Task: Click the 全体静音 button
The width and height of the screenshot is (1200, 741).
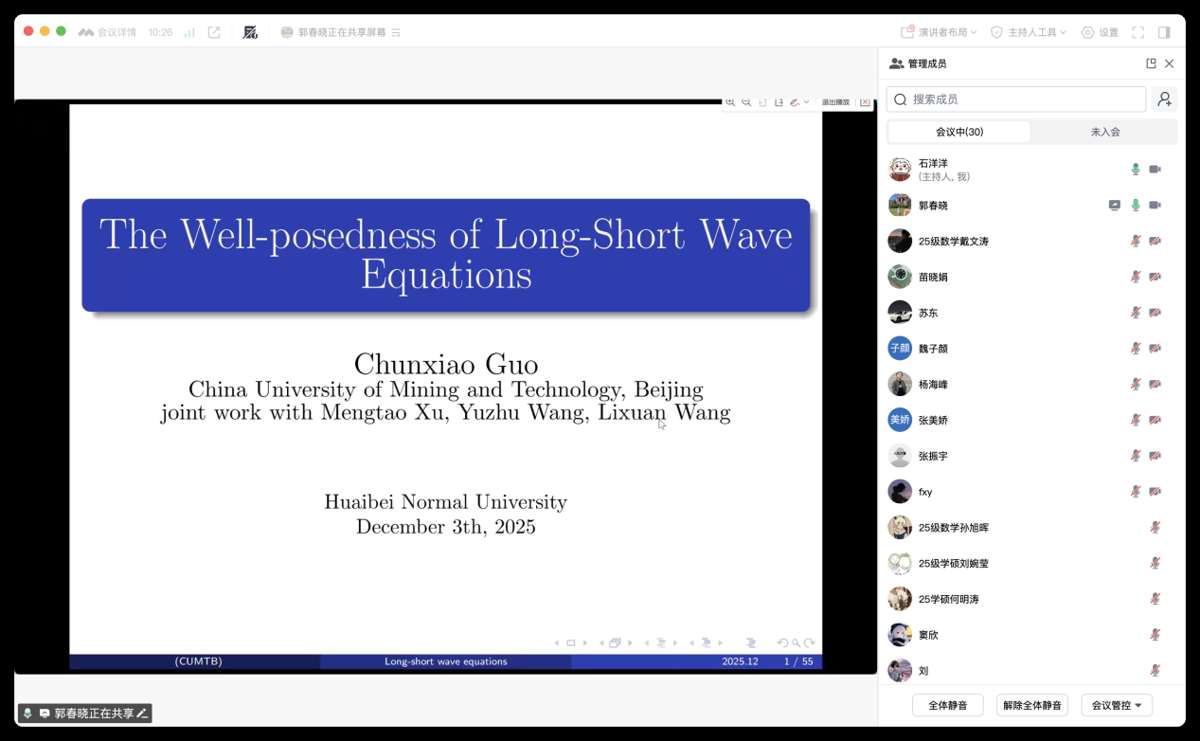Action: [947, 705]
